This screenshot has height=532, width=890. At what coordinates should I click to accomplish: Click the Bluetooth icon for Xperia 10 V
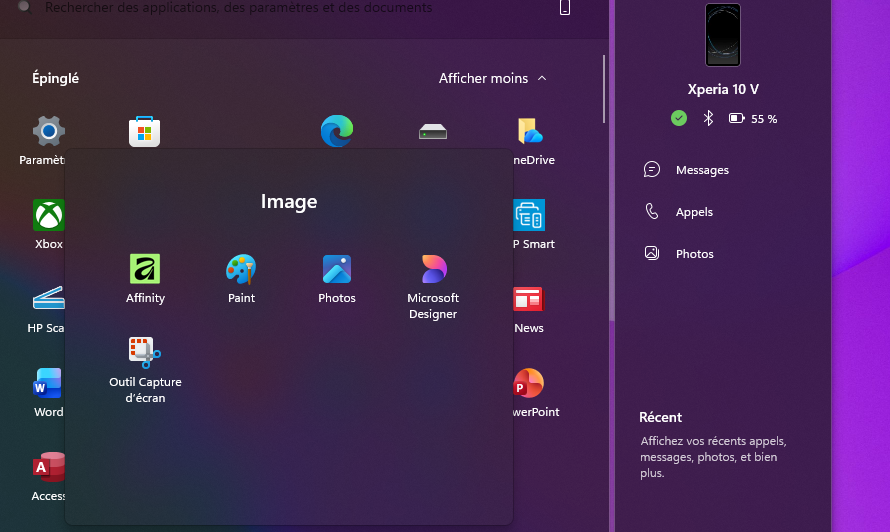(708, 118)
